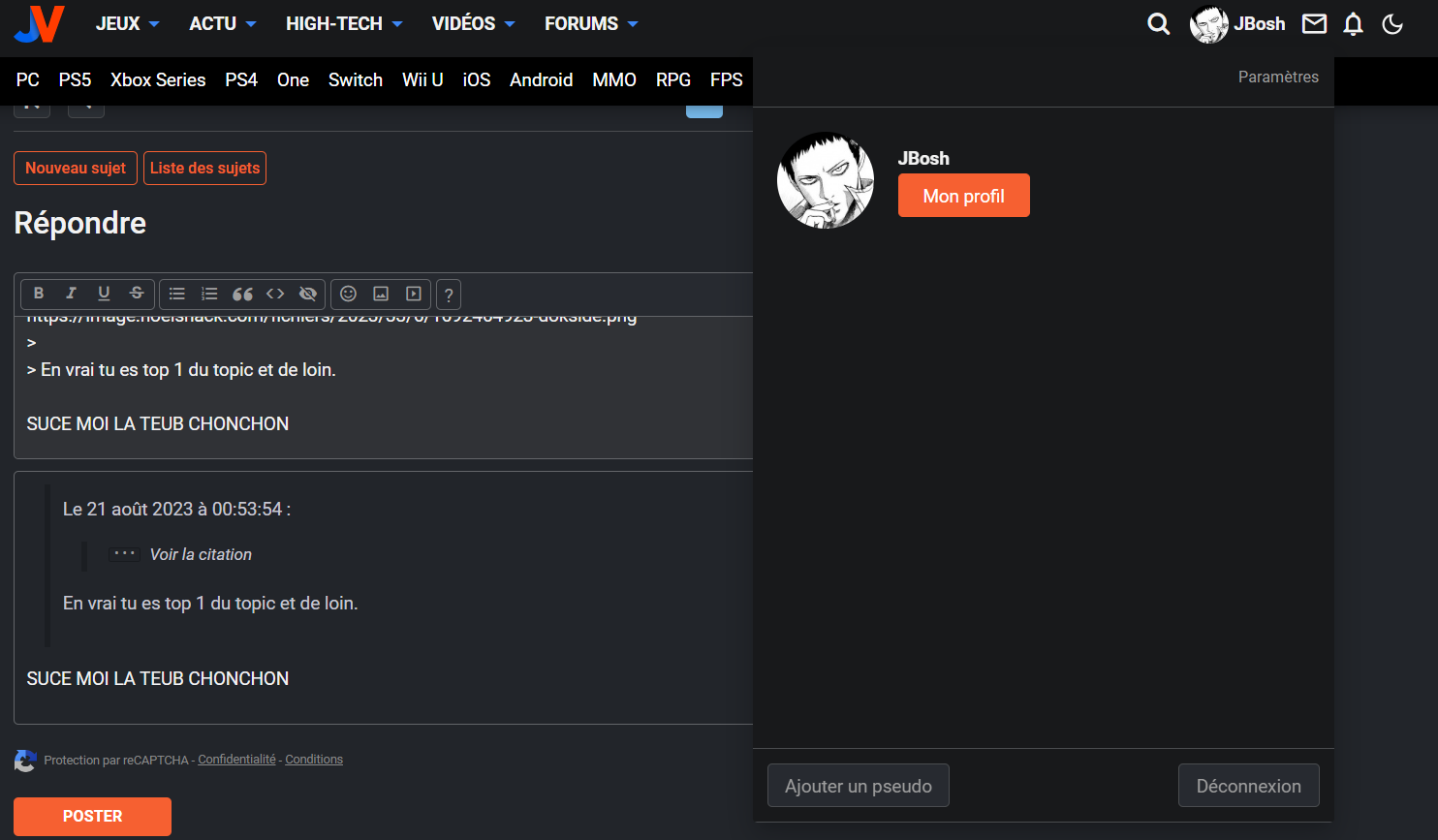Screen dimensions: 1438x840
Task: Select PS5 in the platform bar
Action: pyautogui.click(x=75, y=80)
